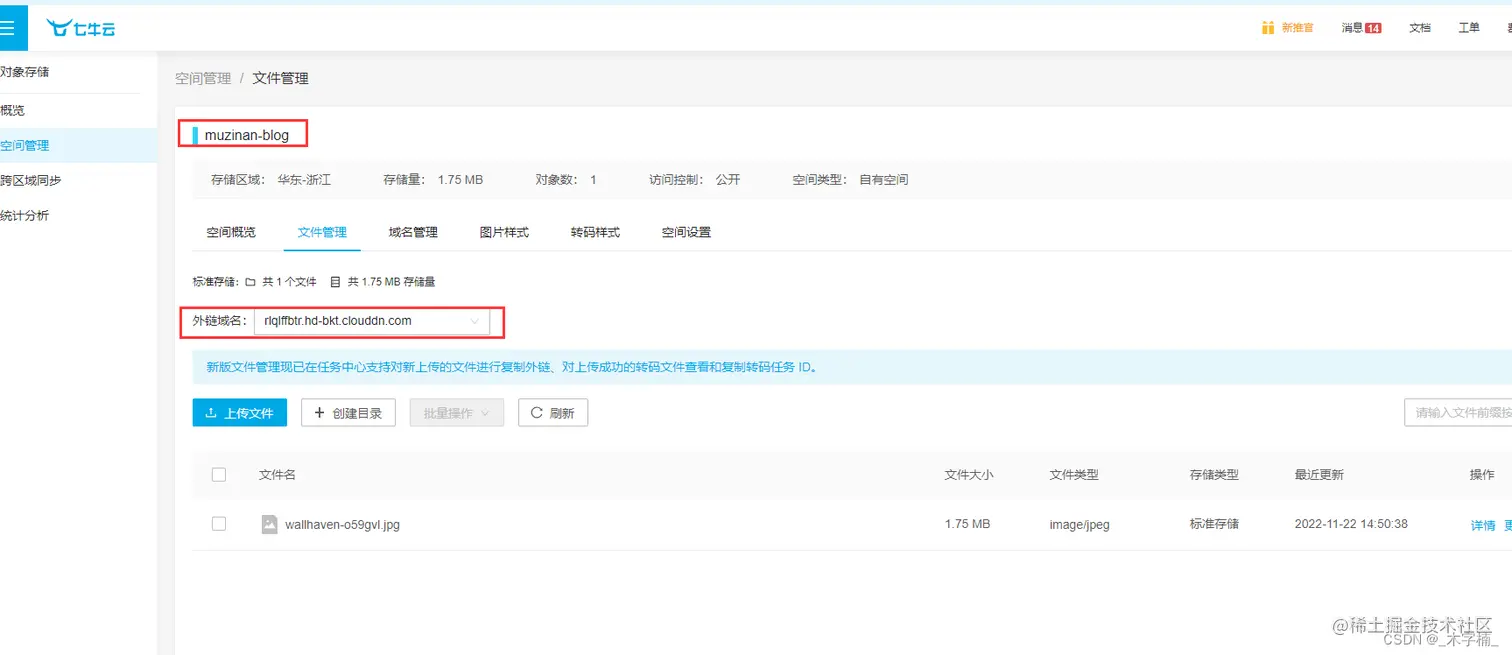The image size is (1512, 655).
Task: Click the file name wallhaven-o59gvl.jpg
Action: click(342, 524)
